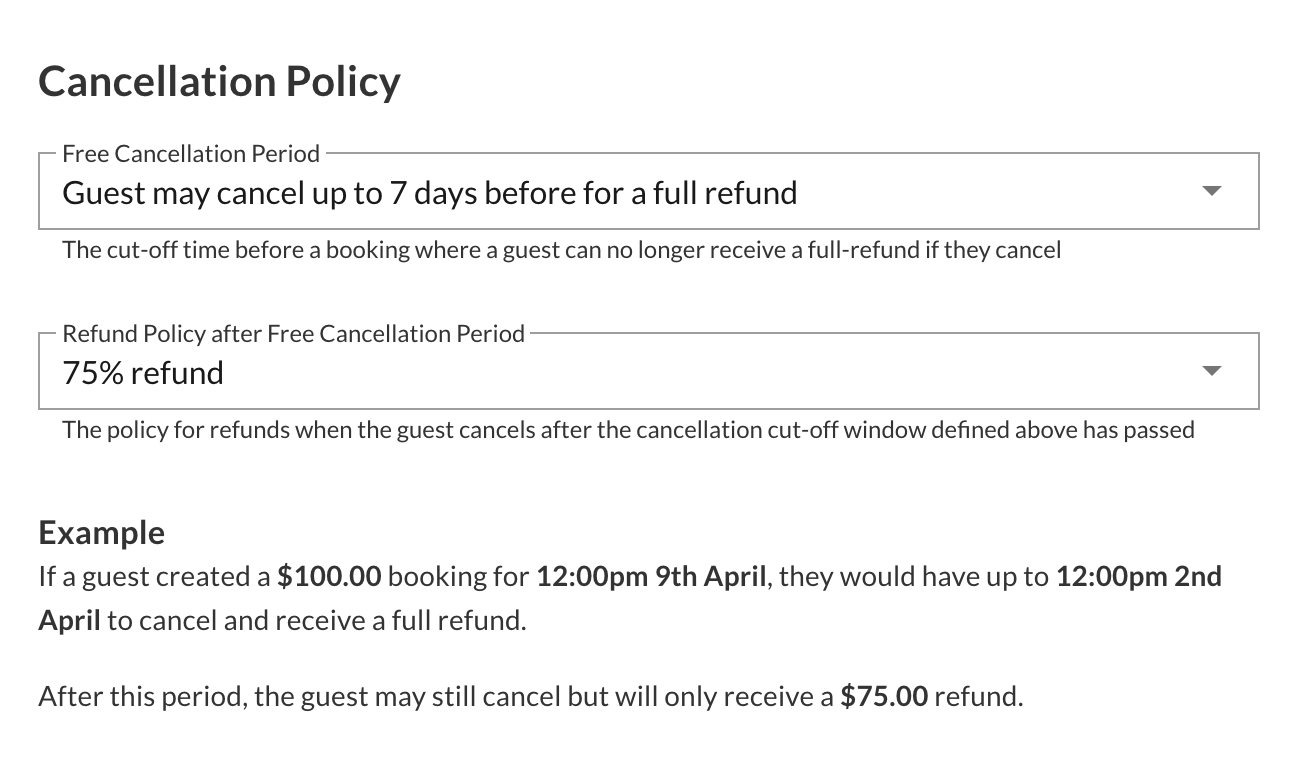1298x778 pixels.
Task: Click the Free Cancellation Period label
Action: click(190, 153)
